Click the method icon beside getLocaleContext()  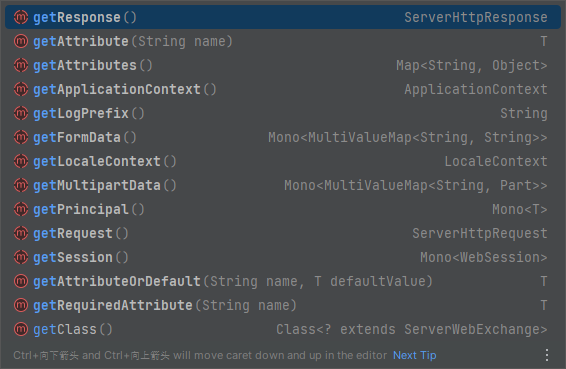point(21,161)
